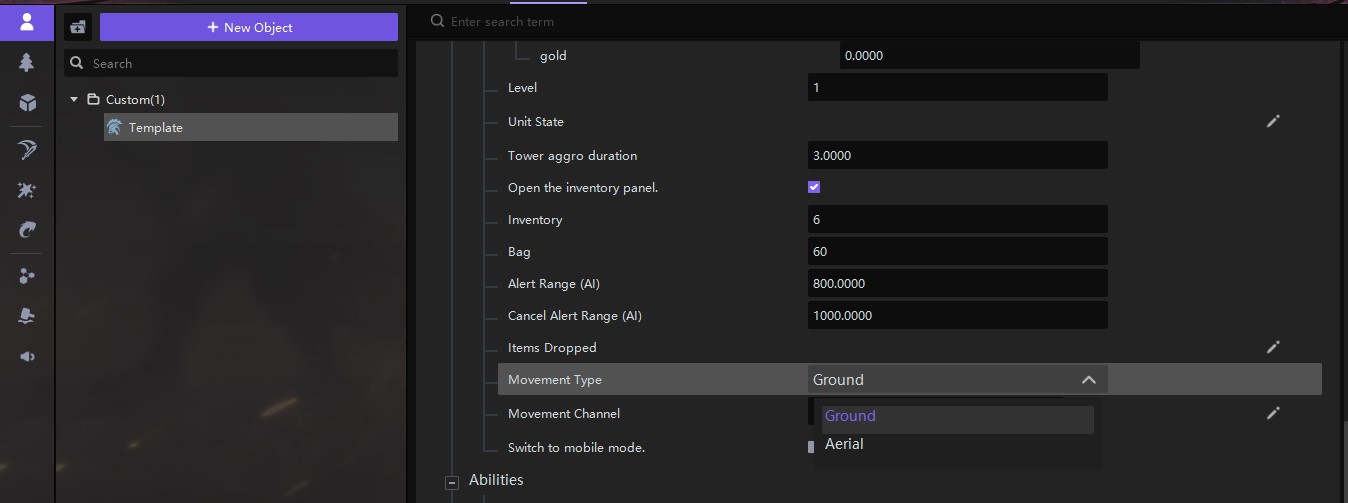
Task: Uncheck 'Open the inventory panel' checkbox
Action: click(814, 187)
